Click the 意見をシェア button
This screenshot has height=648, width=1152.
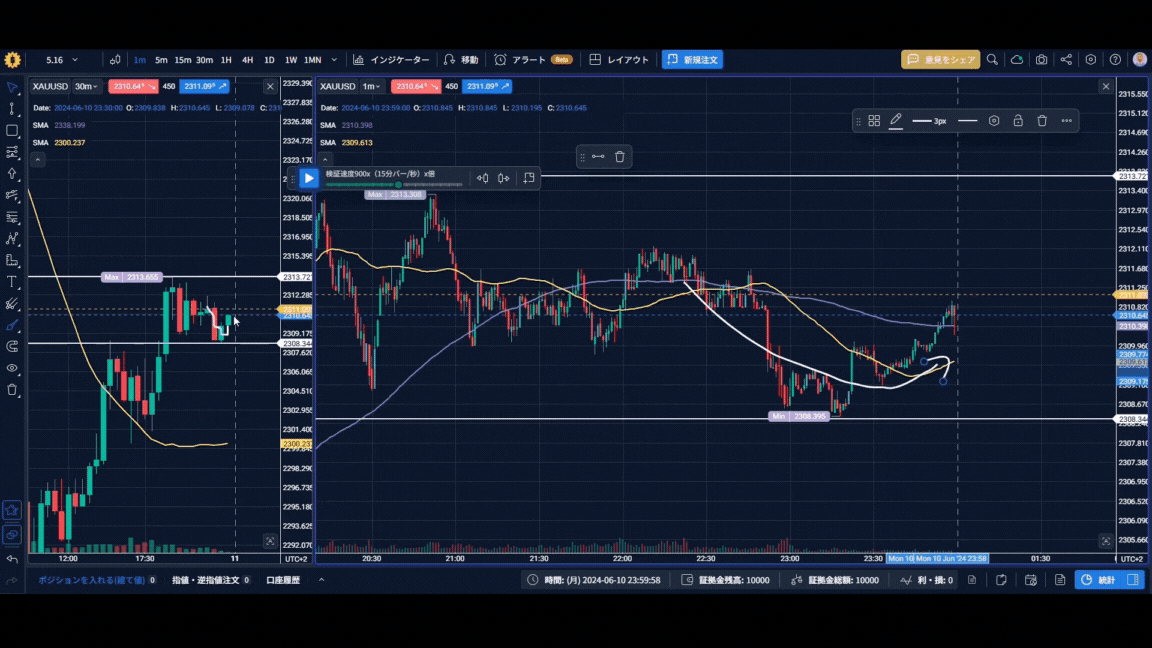(940, 60)
